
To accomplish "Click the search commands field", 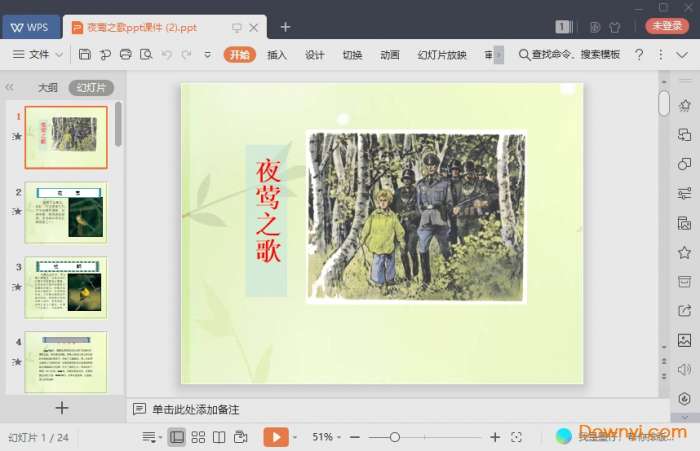I will 569,54.
